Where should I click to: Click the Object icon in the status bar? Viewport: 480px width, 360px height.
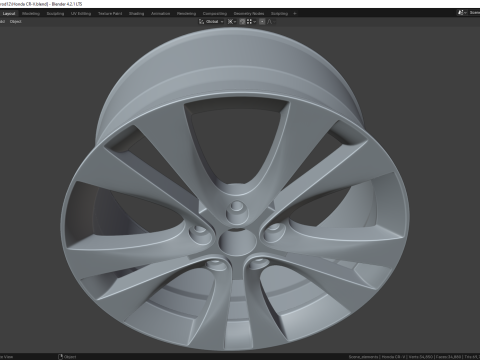pos(61,357)
